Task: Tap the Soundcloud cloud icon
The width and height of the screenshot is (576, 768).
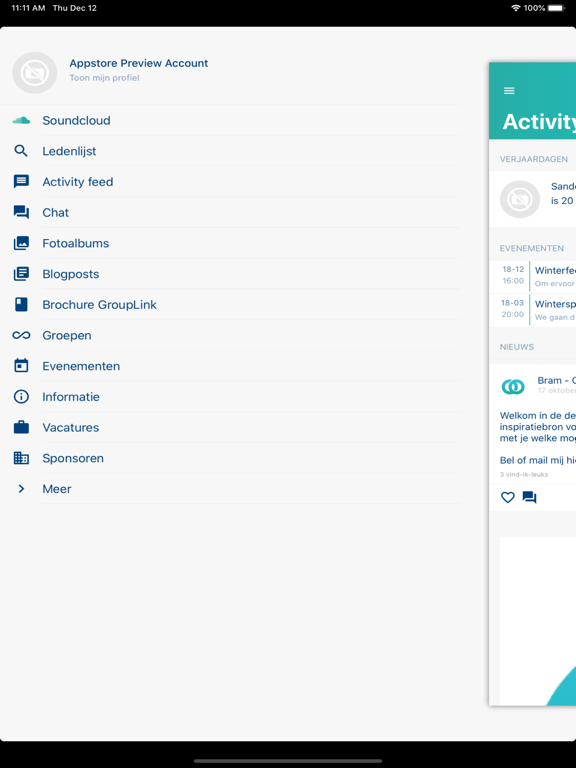Action: tap(21, 120)
